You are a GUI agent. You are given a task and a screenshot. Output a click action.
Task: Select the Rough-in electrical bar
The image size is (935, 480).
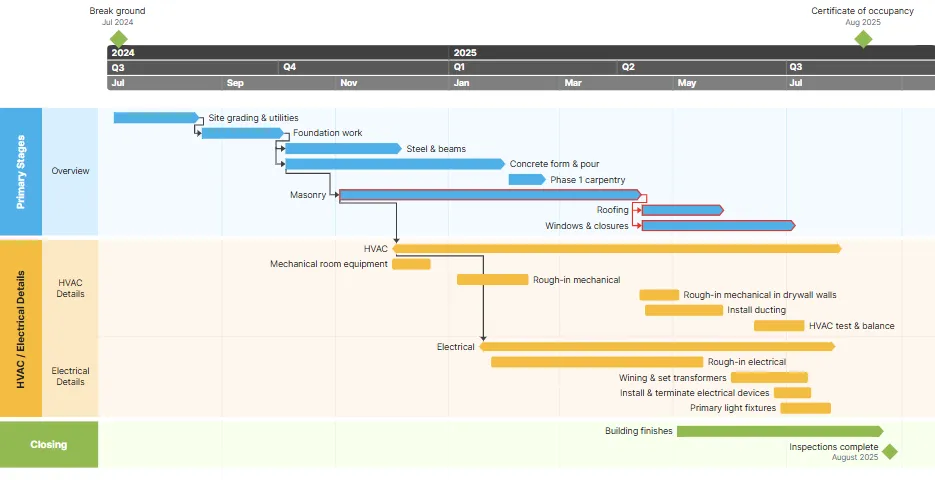coord(597,362)
